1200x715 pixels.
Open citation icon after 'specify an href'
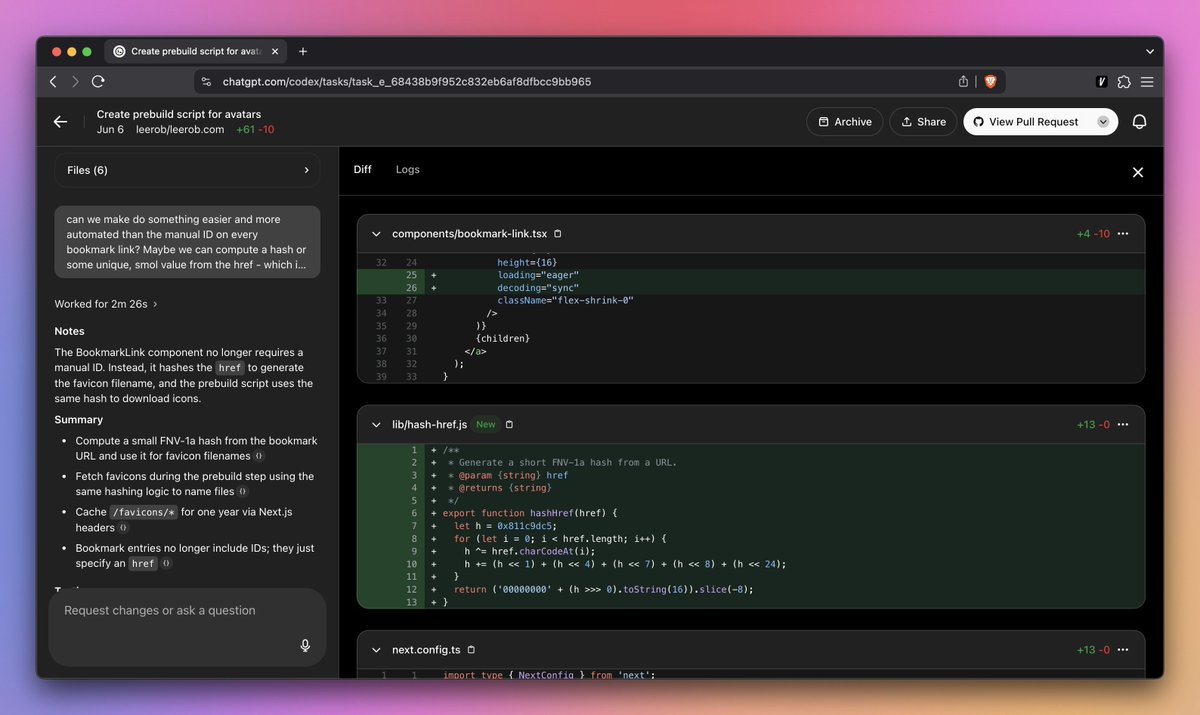[x=165, y=564]
